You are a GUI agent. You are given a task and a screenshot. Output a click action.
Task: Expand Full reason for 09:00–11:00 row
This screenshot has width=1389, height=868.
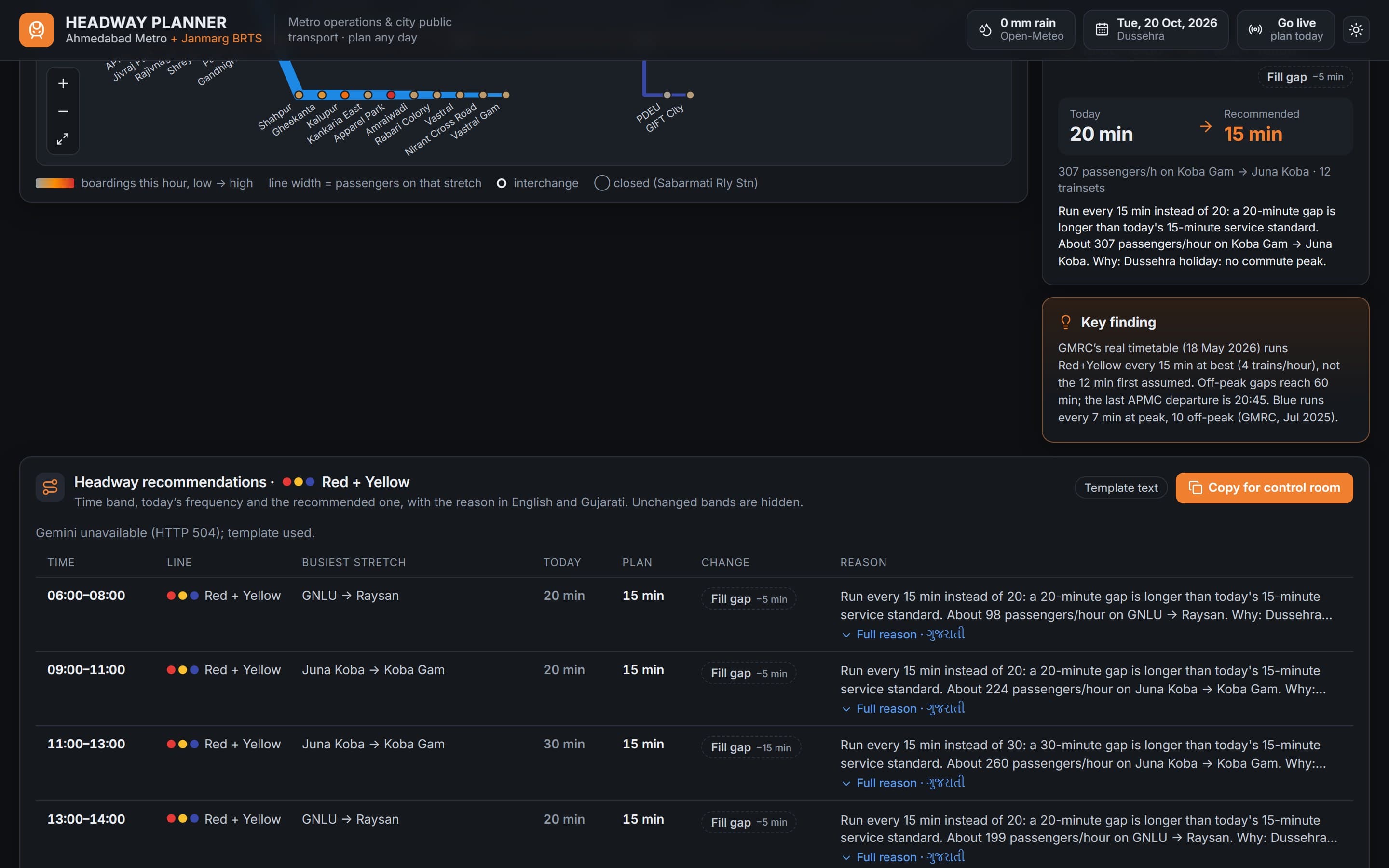pos(903,708)
